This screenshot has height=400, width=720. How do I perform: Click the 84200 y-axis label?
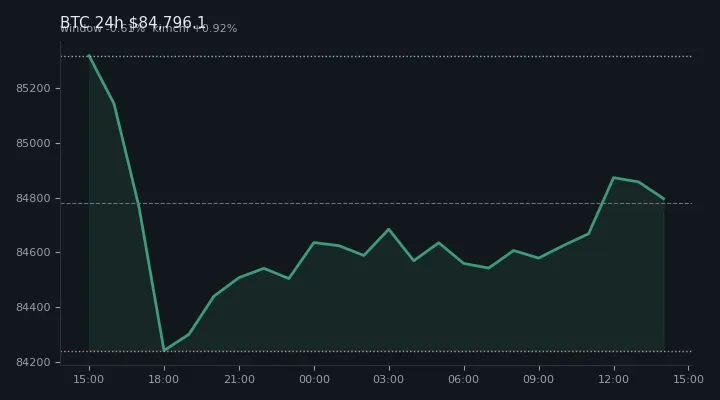[x=33, y=362]
